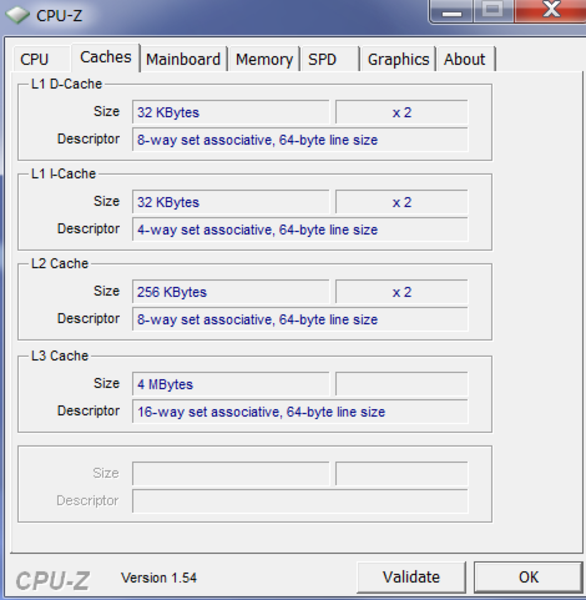Click the L2 Cache x 2 multiplier field
Screen dimensions: 586x600
402,292
